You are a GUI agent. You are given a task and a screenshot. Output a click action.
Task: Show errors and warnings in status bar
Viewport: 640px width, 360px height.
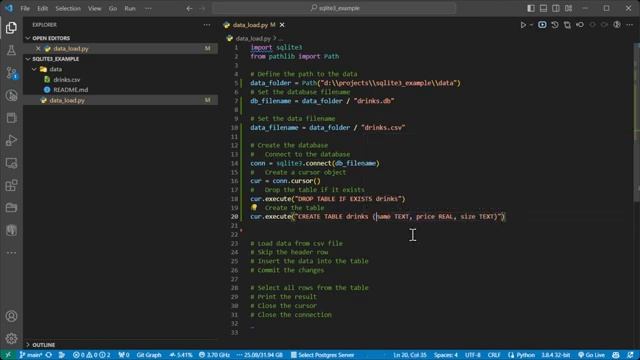coord(91,355)
